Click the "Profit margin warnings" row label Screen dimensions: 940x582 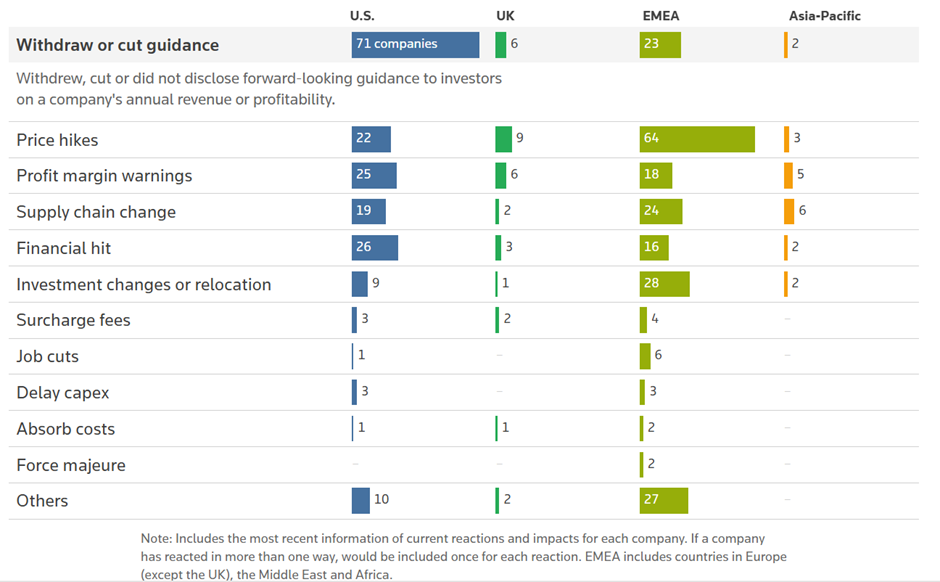(104, 176)
